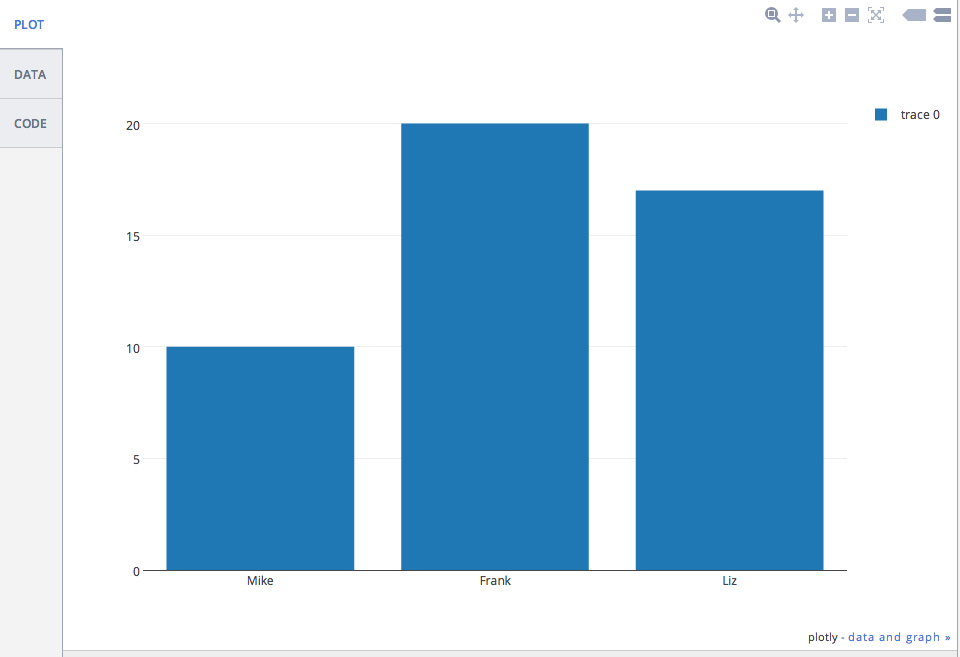Click the Liz x-axis label
Screen dimensions: 960x657
coord(729,580)
